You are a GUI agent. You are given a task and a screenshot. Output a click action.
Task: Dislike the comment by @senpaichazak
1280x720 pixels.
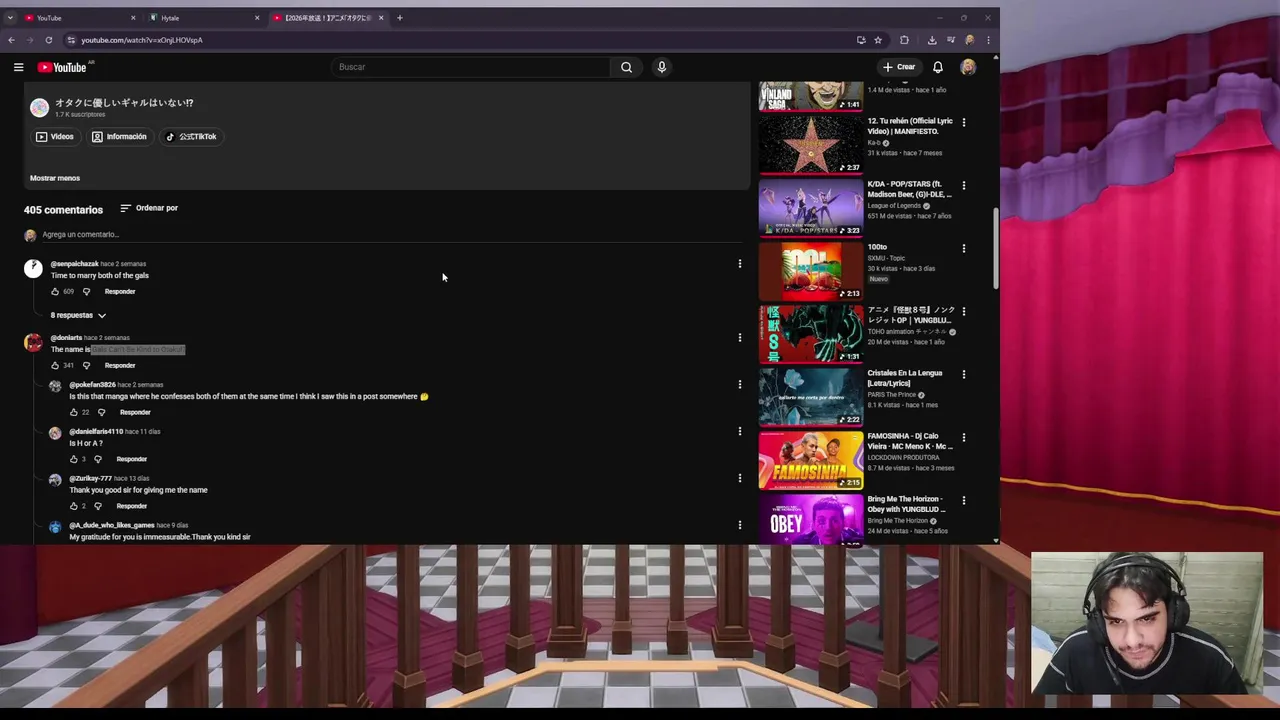point(86,292)
